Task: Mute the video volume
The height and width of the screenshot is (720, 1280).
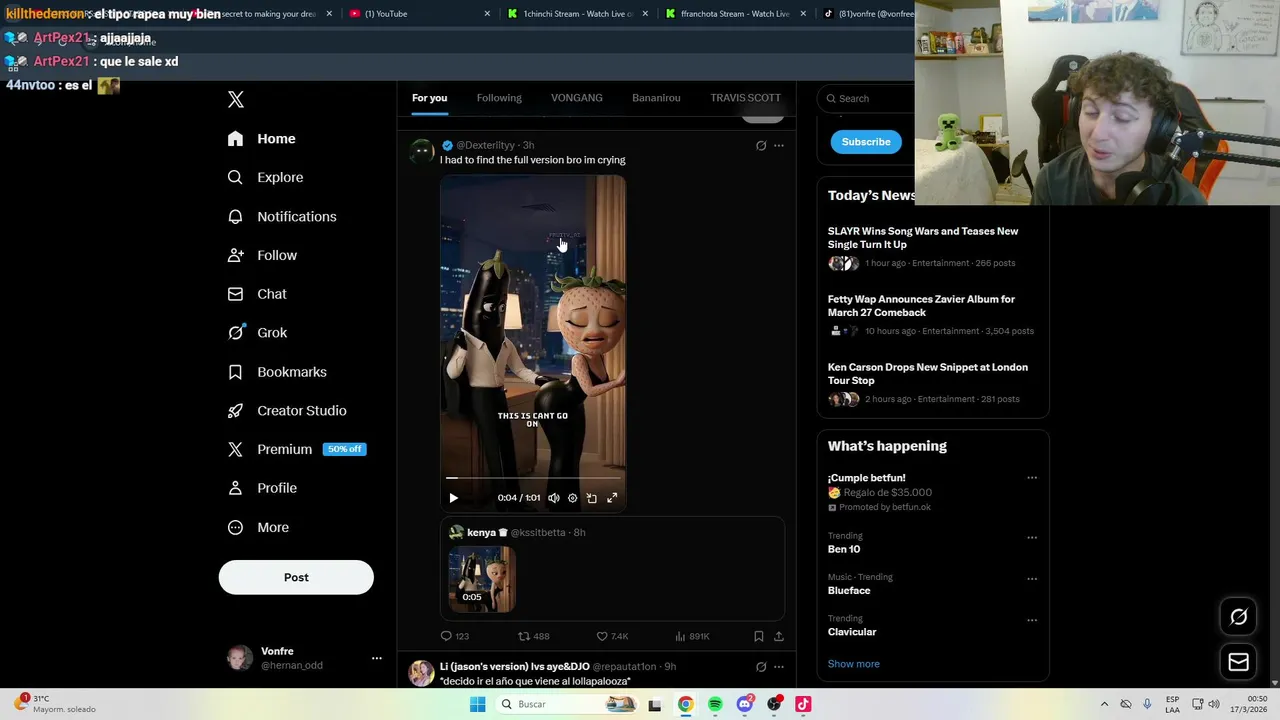Action: [x=553, y=498]
